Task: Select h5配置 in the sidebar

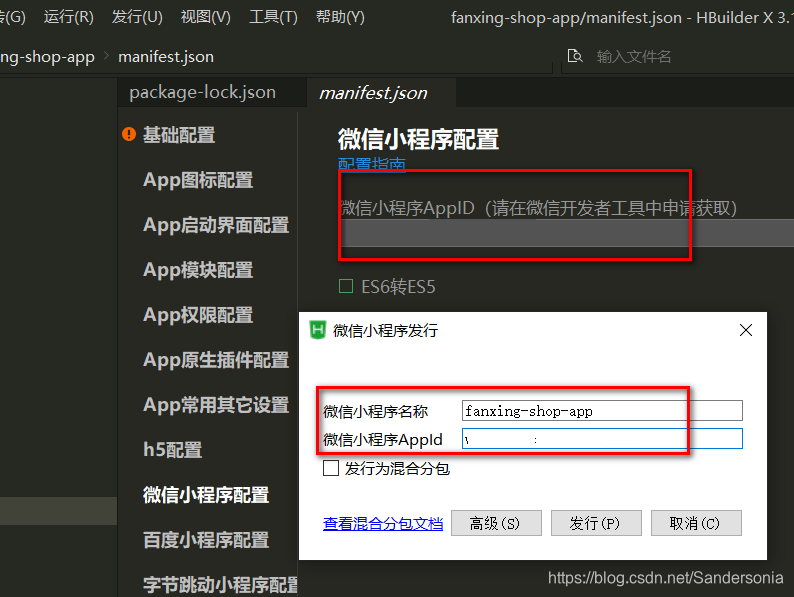Action: (173, 450)
